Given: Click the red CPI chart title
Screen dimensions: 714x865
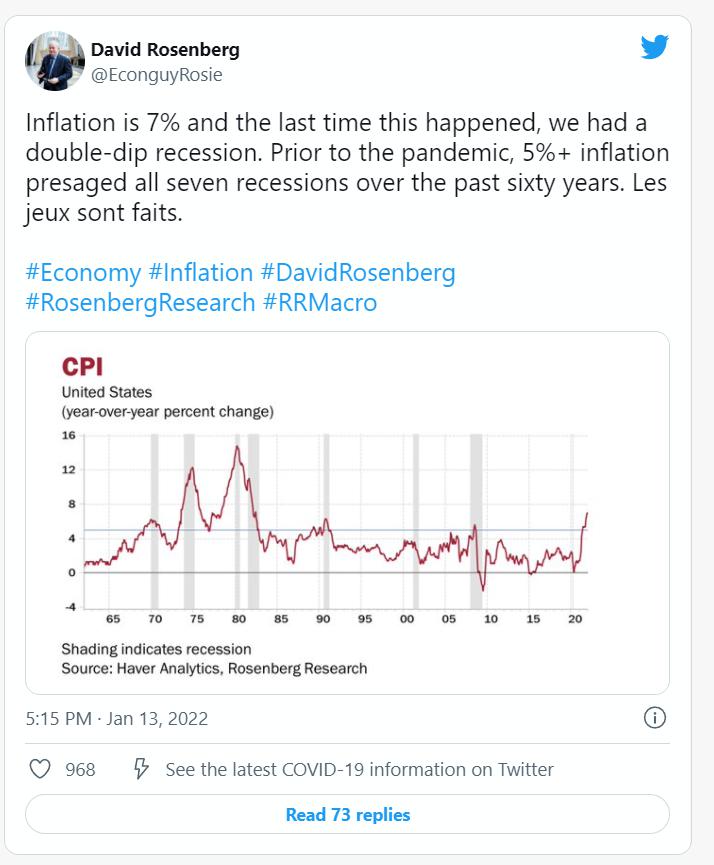Looking at the screenshot, I should click(x=82, y=366).
